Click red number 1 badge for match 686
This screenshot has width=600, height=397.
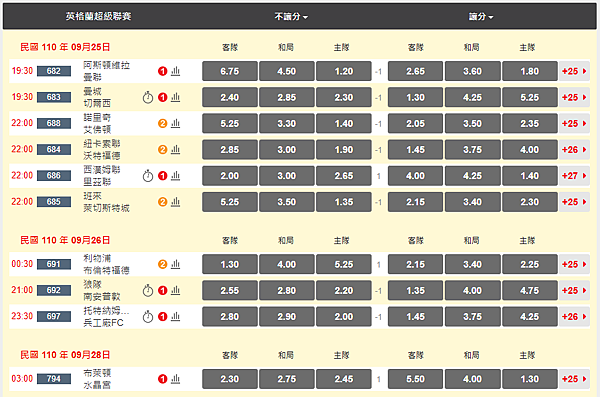click(163, 176)
